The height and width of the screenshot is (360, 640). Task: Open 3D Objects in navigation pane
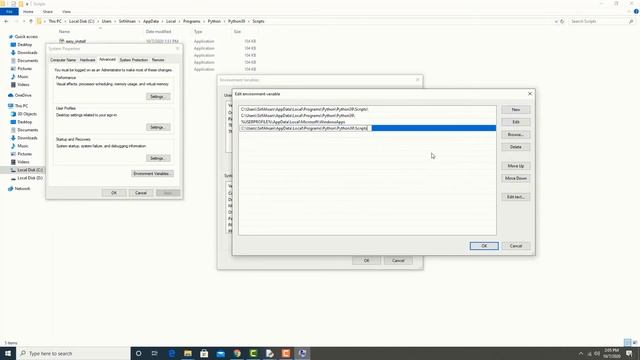point(27,114)
